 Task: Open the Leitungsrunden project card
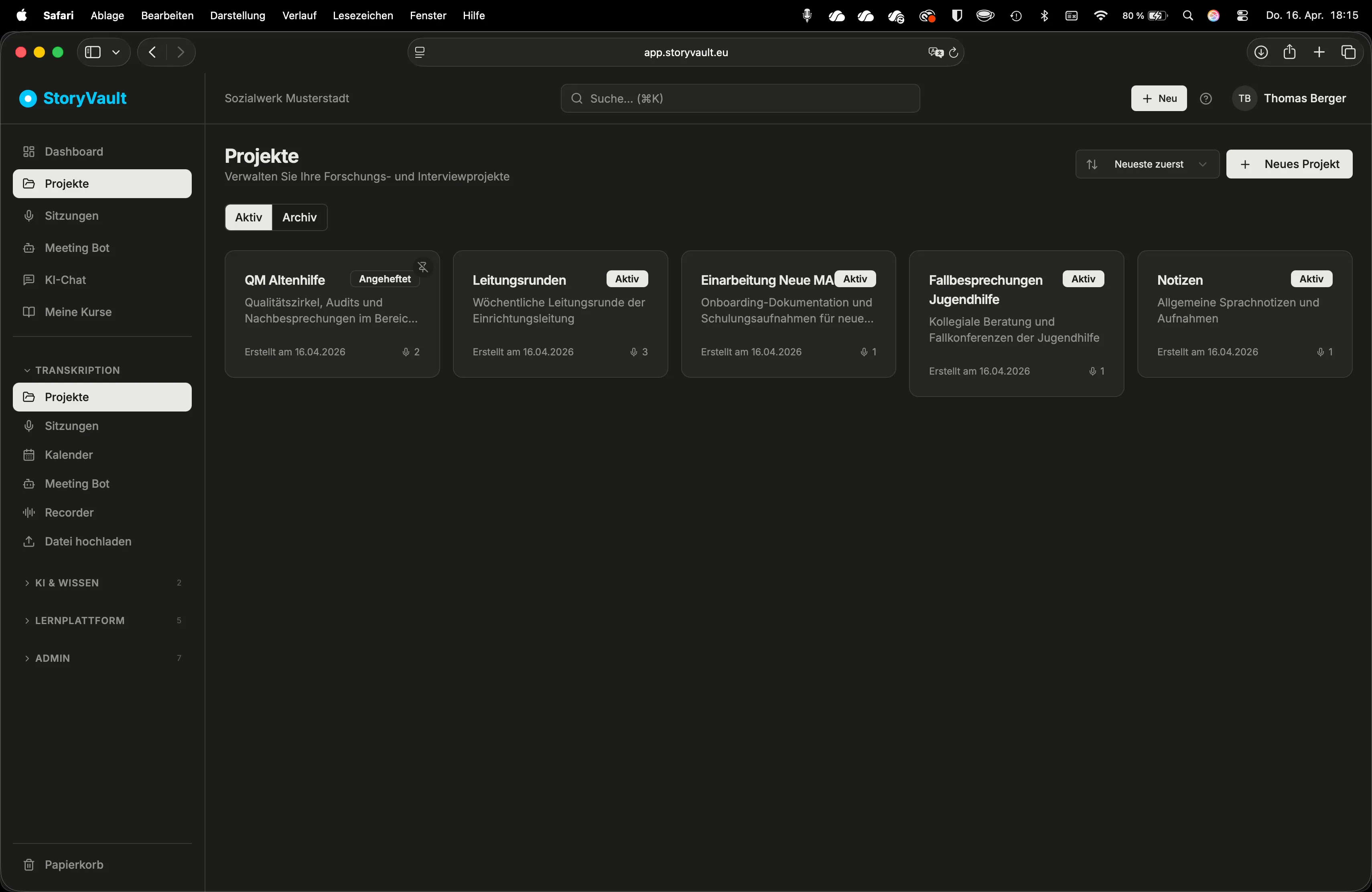[x=560, y=314]
